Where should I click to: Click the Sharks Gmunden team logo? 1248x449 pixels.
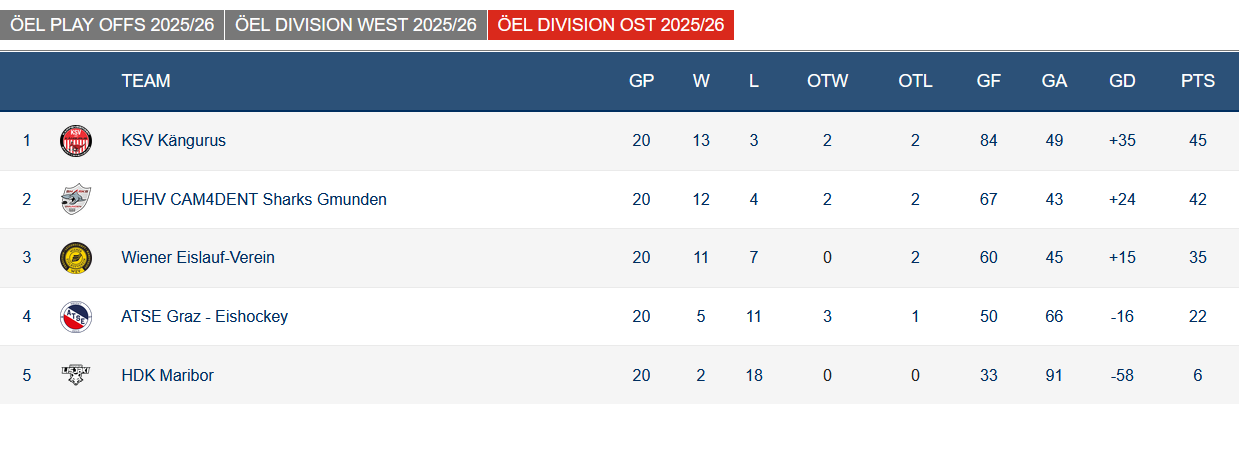76,199
